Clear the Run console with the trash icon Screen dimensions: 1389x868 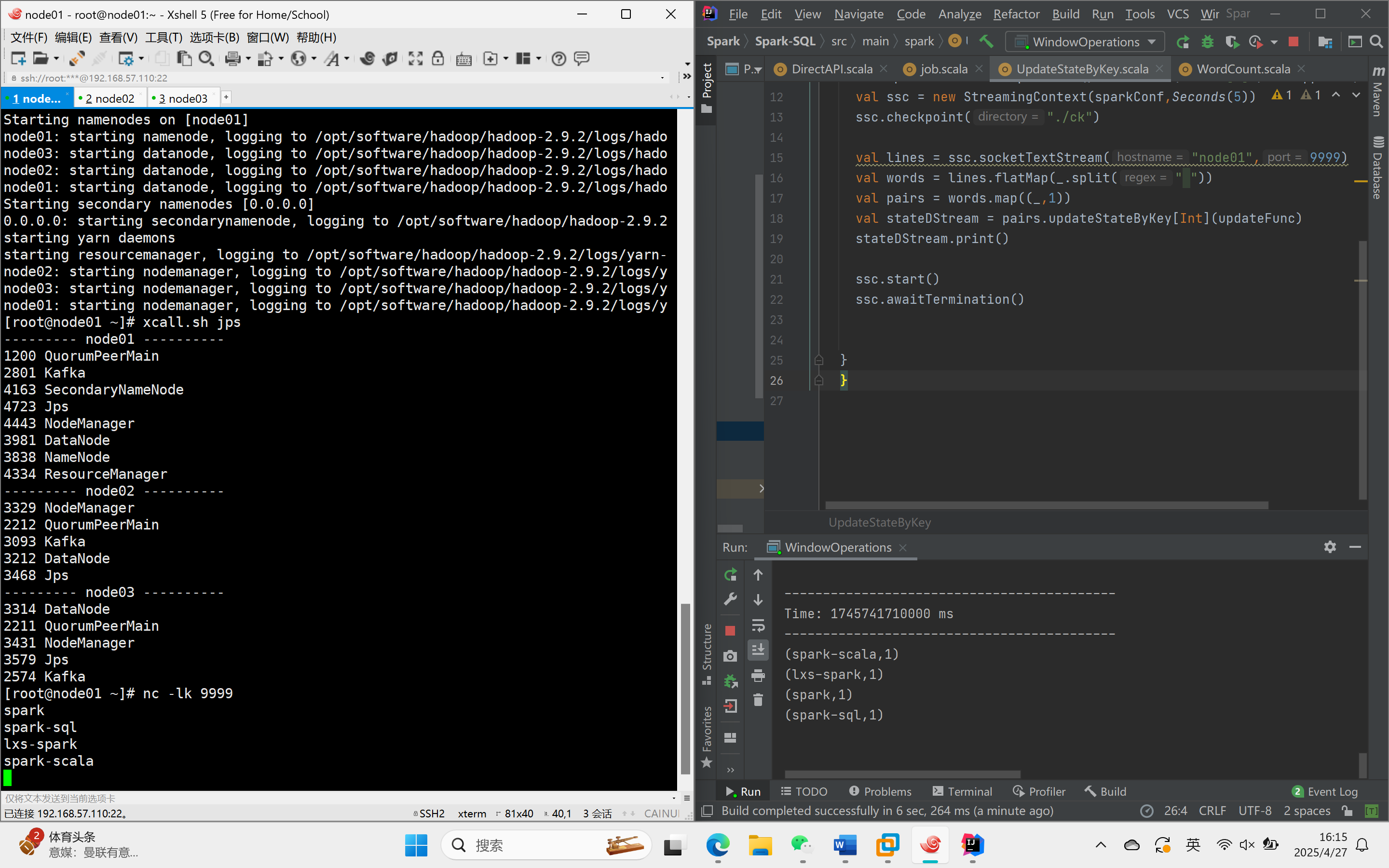coord(758,700)
